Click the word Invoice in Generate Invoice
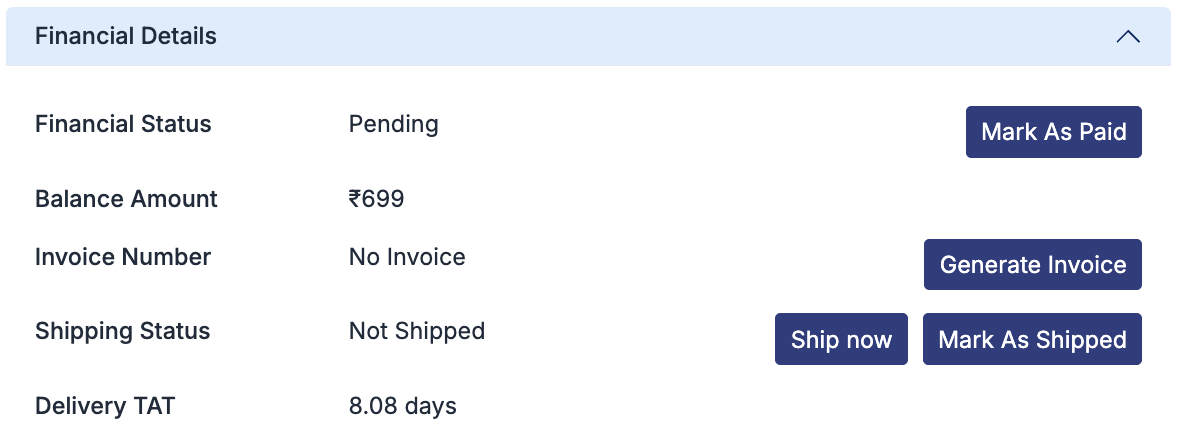 (1086, 265)
